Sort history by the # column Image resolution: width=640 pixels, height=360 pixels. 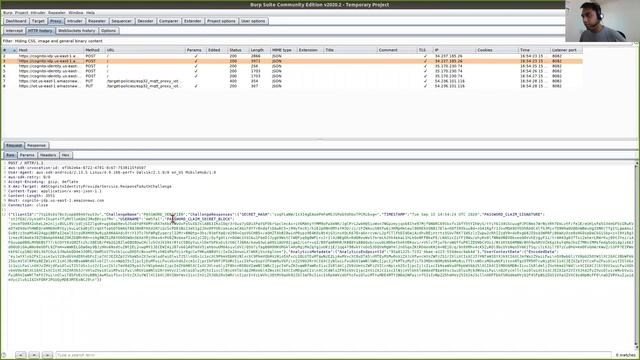point(9,50)
